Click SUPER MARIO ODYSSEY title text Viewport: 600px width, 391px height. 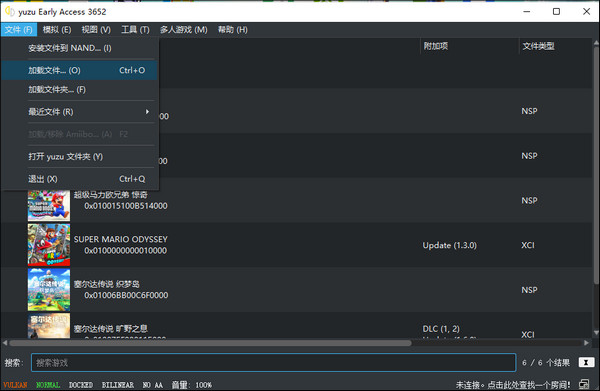pos(121,239)
